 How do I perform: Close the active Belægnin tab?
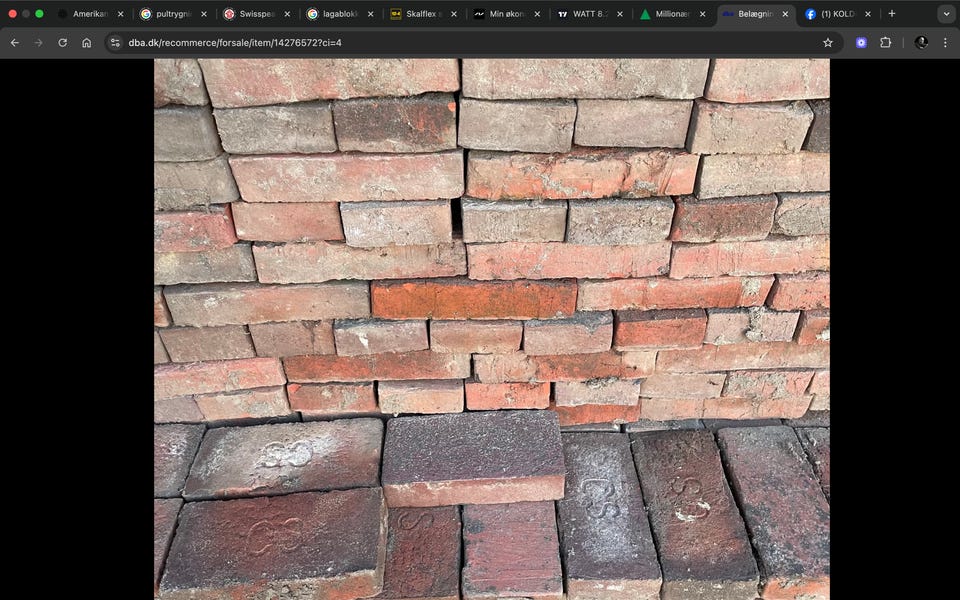(785, 14)
